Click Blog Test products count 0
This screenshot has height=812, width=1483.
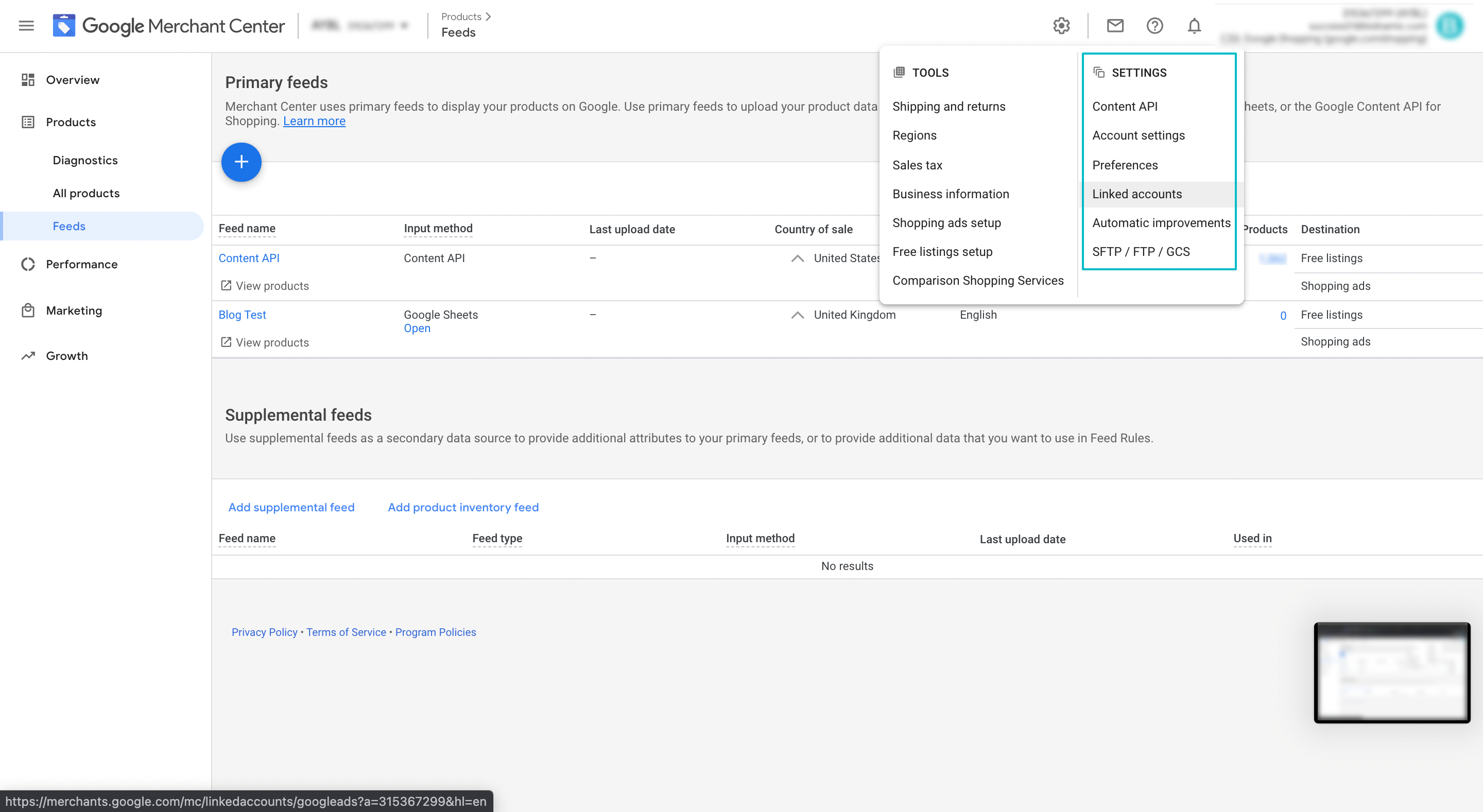click(1283, 315)
